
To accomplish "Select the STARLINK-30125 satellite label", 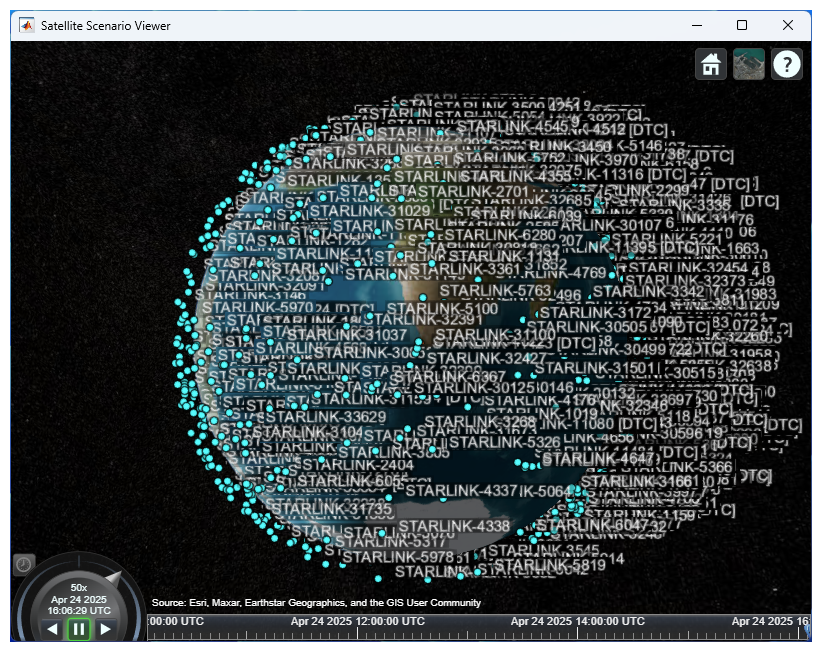I will click(474, 388).
